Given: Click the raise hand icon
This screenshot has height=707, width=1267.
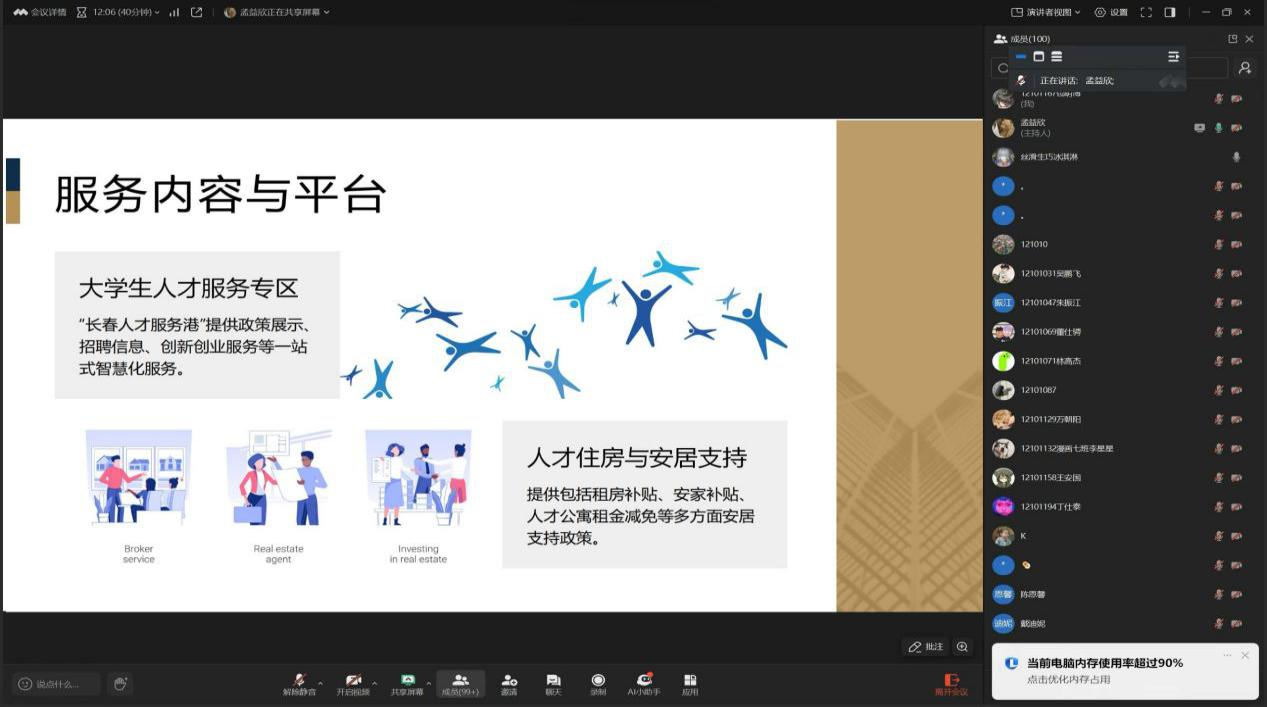Looking at the screenshot, I should click(x=120, y=684).
